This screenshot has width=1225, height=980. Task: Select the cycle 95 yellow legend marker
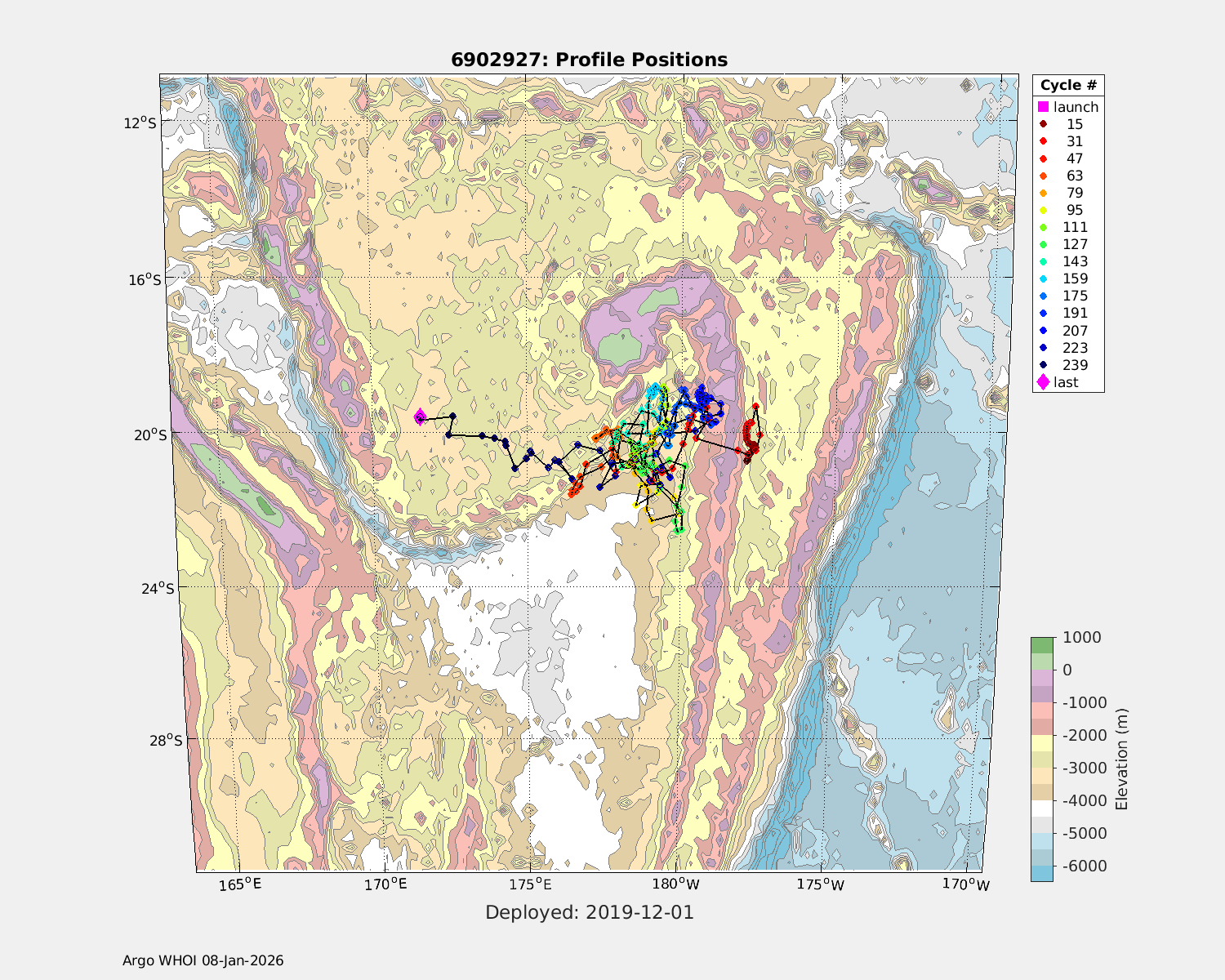[x=1043, y=210]
